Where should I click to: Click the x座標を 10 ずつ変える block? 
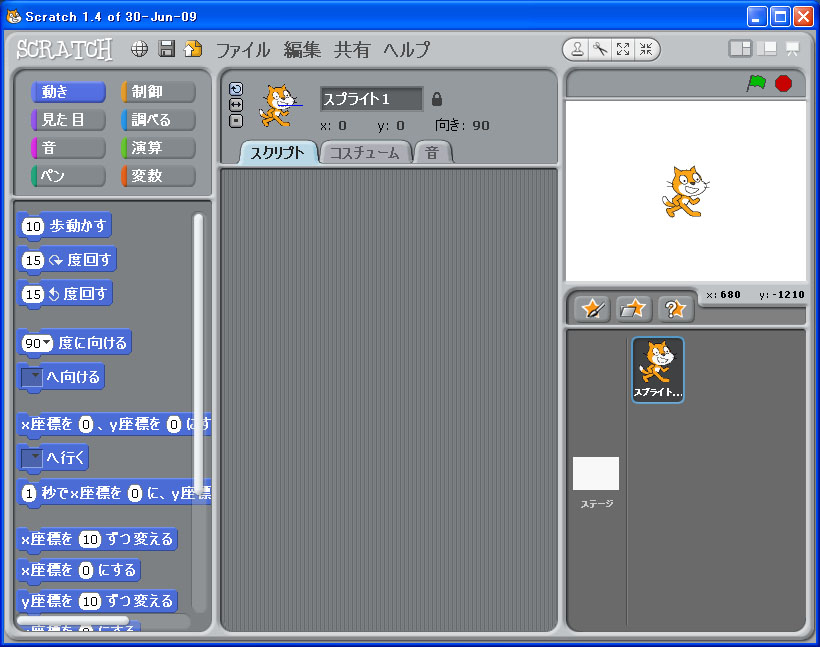pyautogui.click(x=97, y=539)
